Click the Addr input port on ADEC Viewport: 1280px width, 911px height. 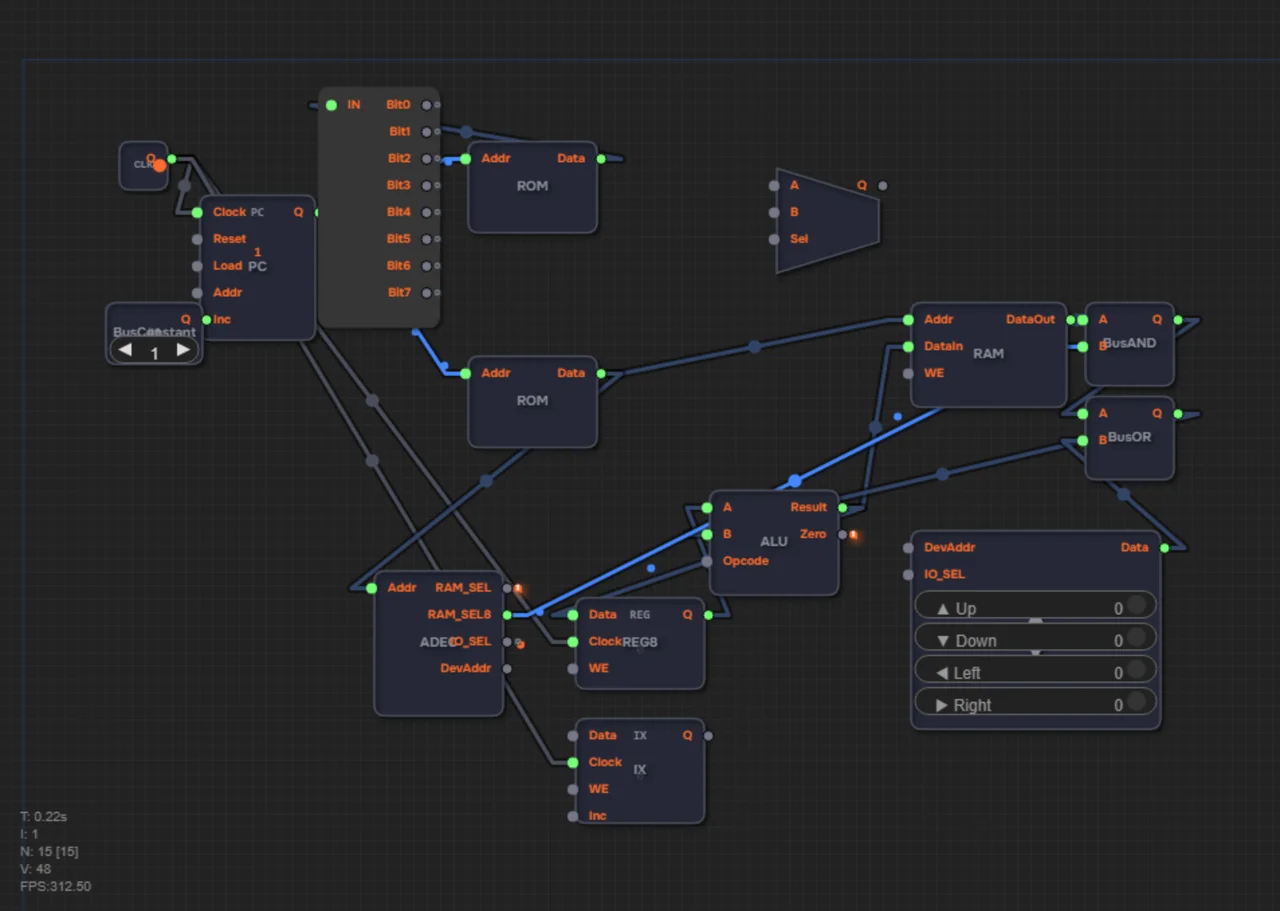tap(371, 588)
